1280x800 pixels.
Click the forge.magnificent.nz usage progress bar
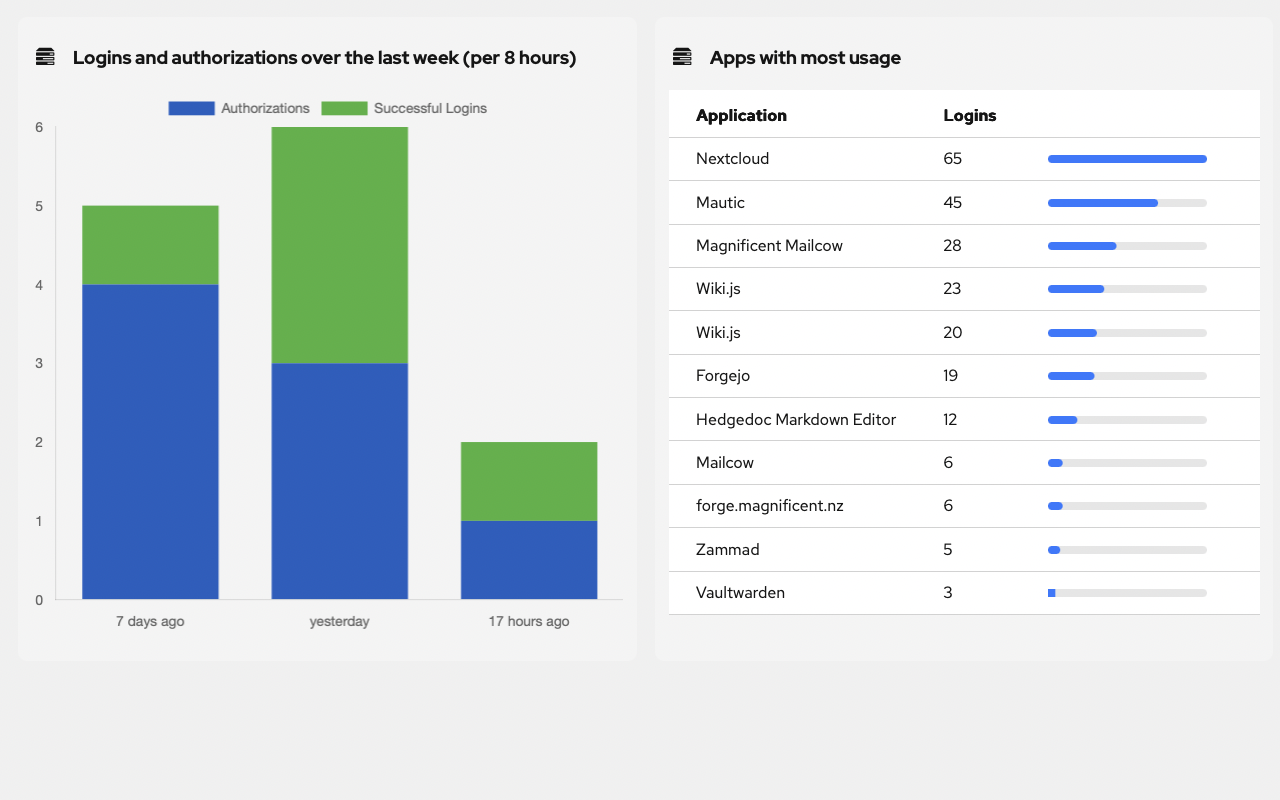1127,506
